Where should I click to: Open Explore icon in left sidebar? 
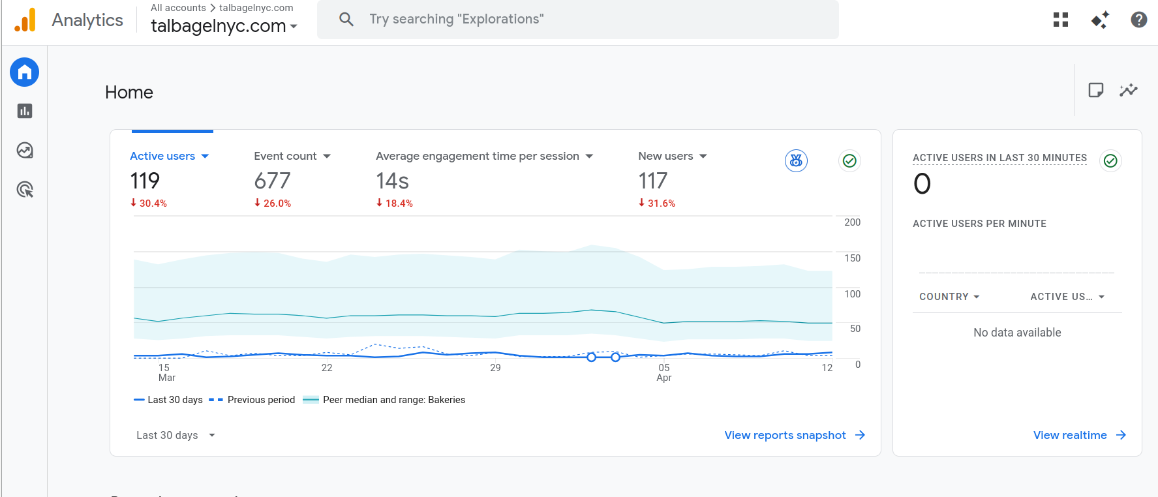pos(24,151)
